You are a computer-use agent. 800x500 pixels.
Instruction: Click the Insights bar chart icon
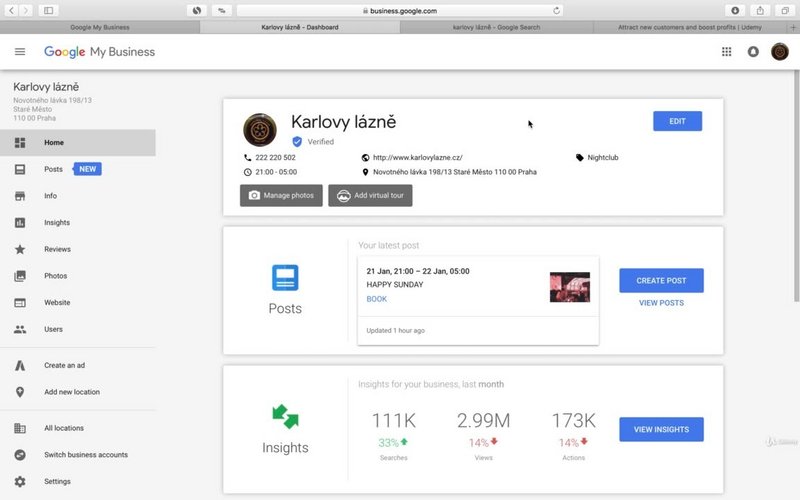(20, 222)
